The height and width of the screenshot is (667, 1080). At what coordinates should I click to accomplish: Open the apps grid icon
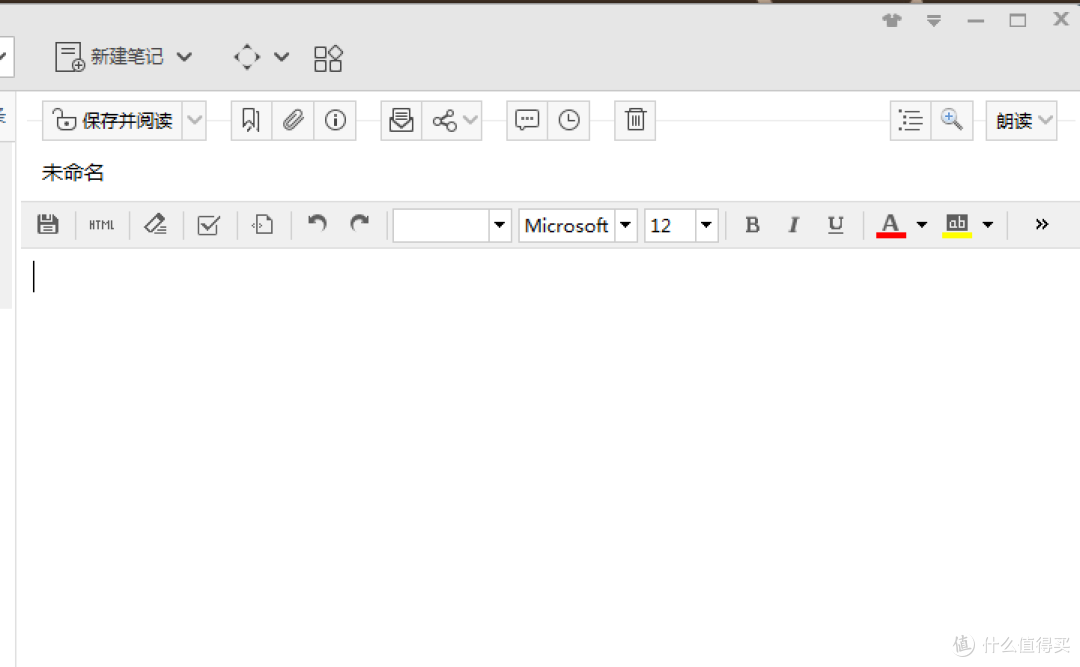click(328, 59)
